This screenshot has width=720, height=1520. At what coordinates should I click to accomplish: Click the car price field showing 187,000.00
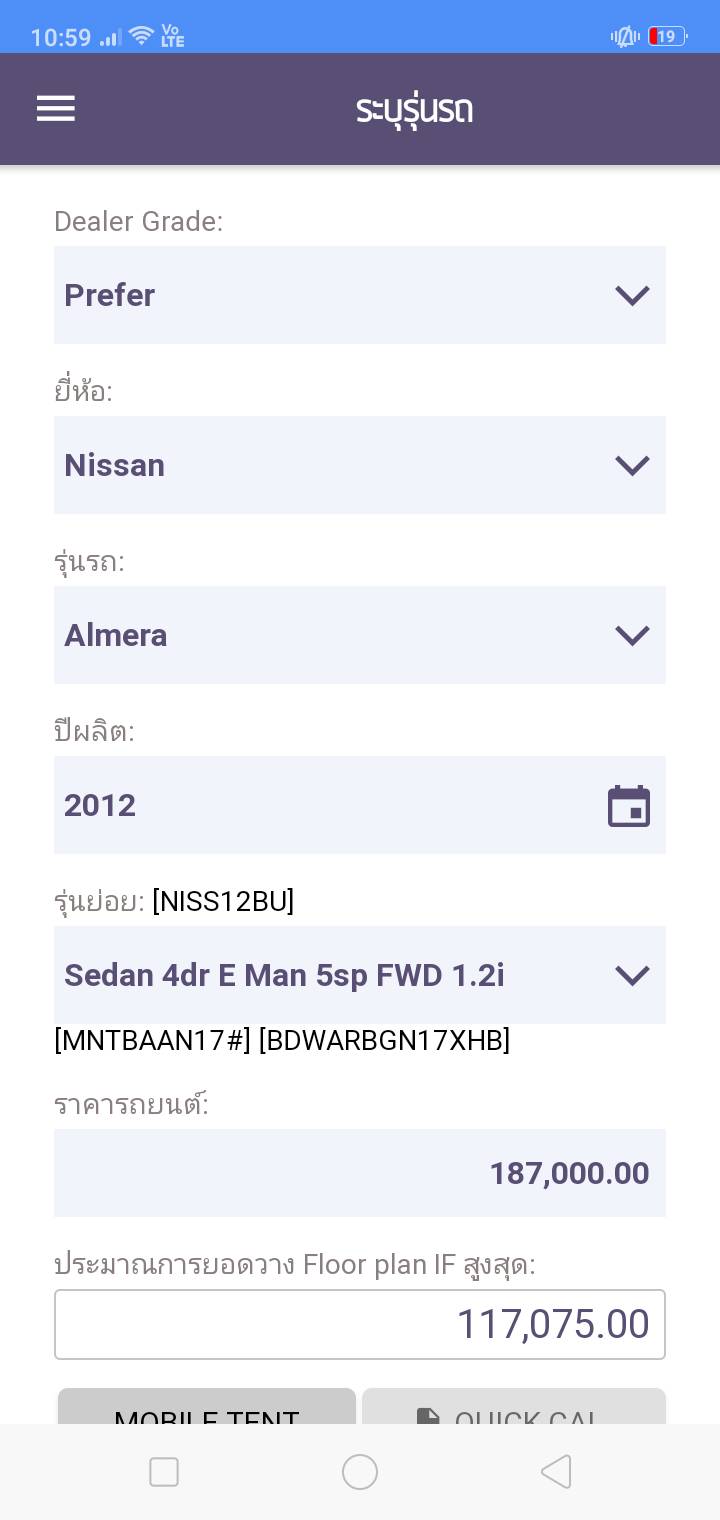tap(360, 1173)
